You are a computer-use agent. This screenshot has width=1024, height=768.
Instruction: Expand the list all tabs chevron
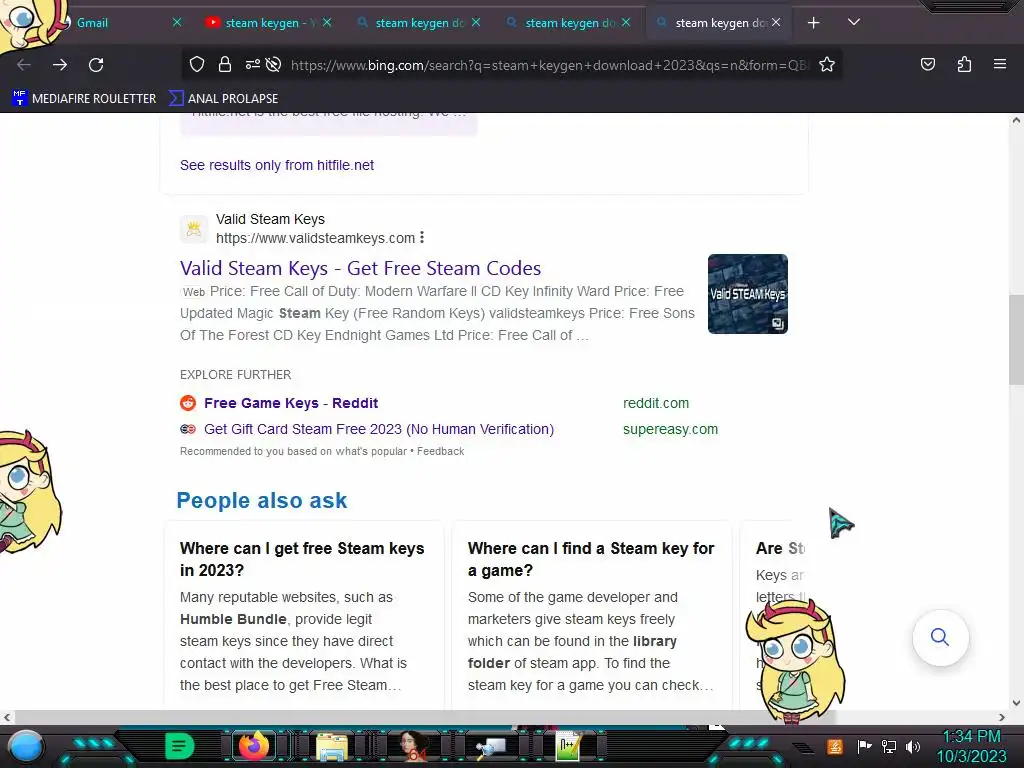854,22
